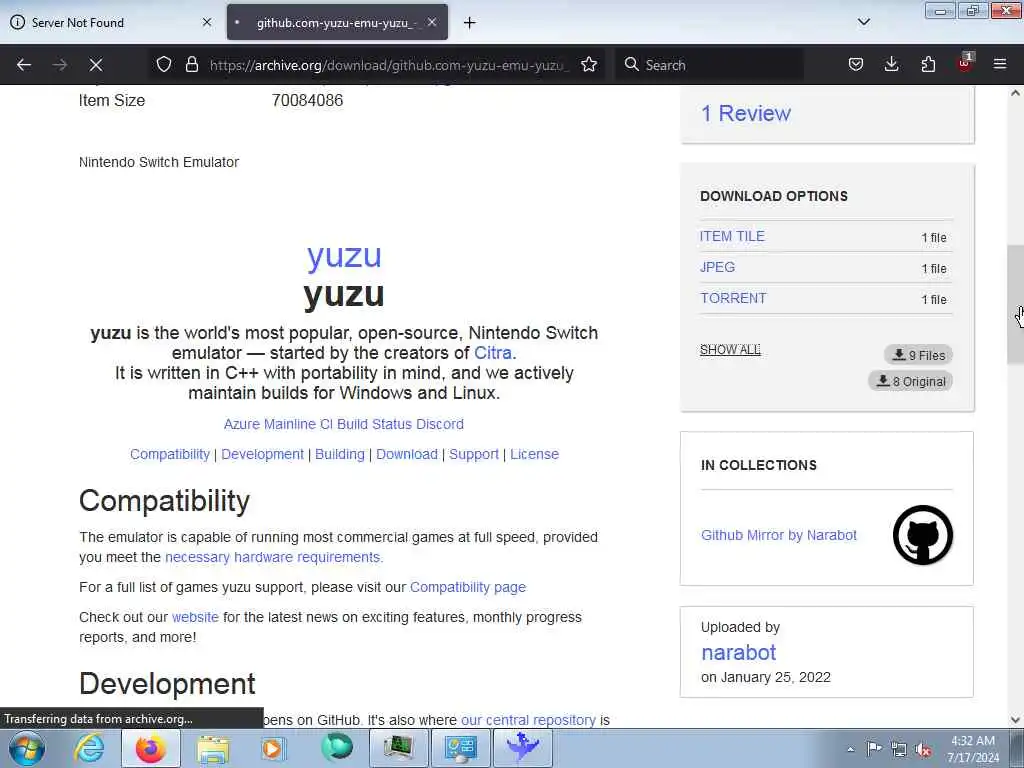
Task: Click the page scrollbar up arrow
Action: pyautogui.click(x=1015, y=93)
